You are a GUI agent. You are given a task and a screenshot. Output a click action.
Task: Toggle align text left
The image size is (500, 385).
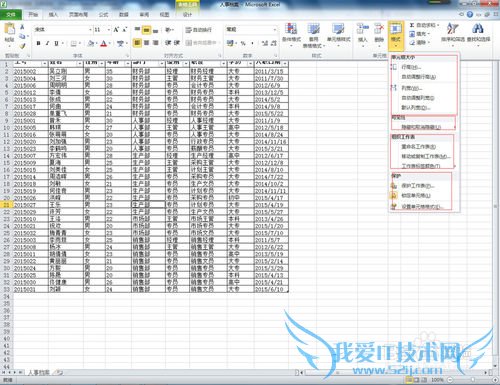[x=137, y=43]
